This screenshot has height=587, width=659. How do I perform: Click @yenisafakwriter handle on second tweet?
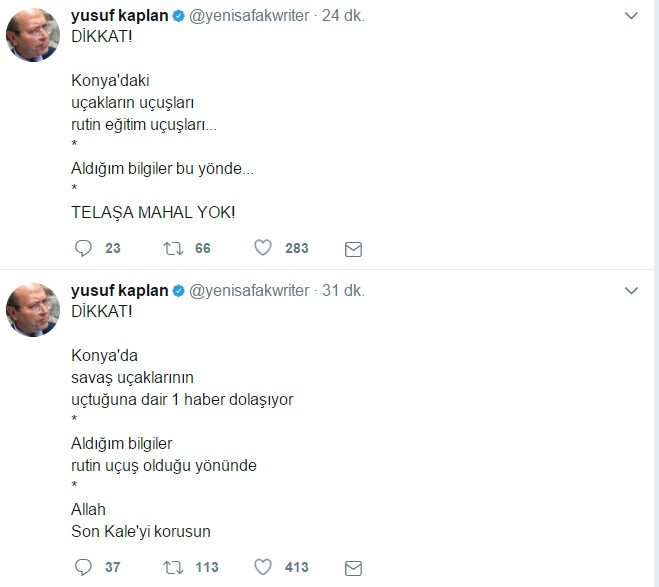[250, 290]
